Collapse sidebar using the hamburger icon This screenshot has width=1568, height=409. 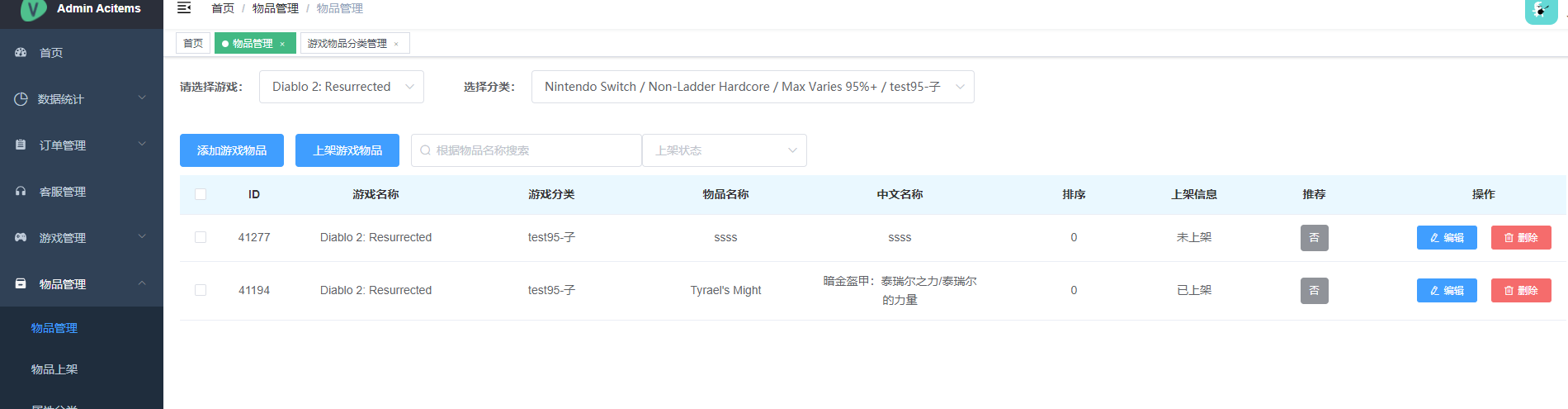[184, 8]
